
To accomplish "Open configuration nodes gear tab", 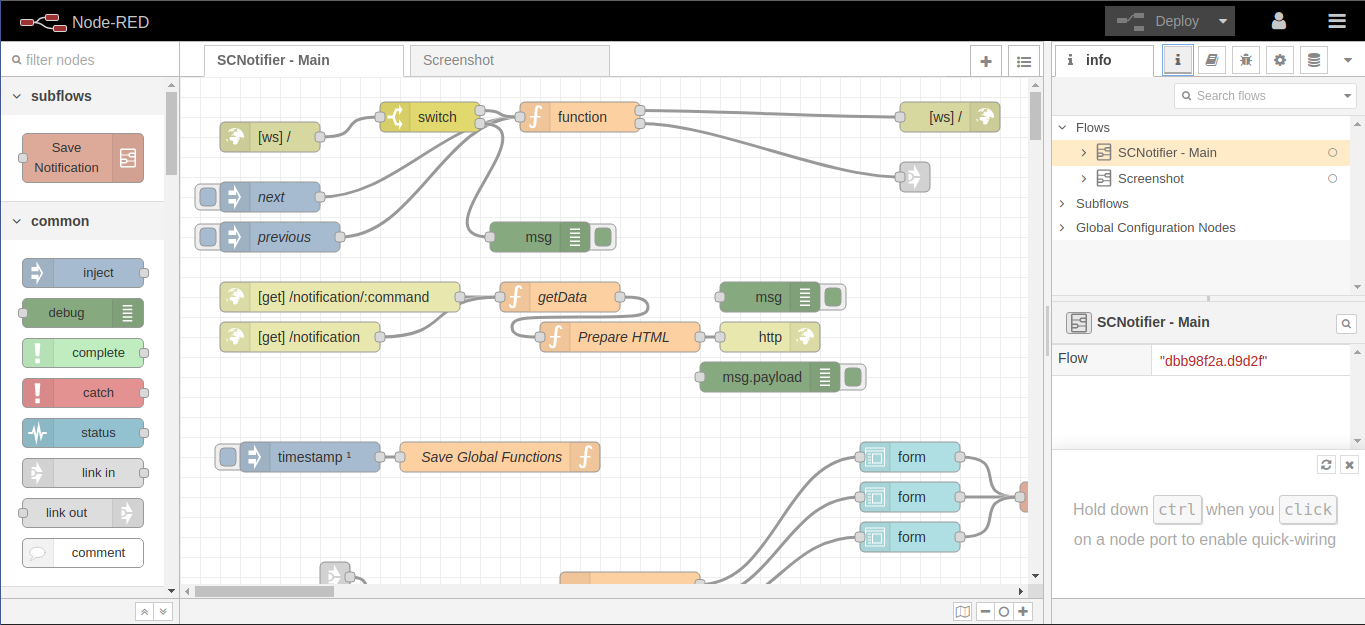I will (1279, 60).
